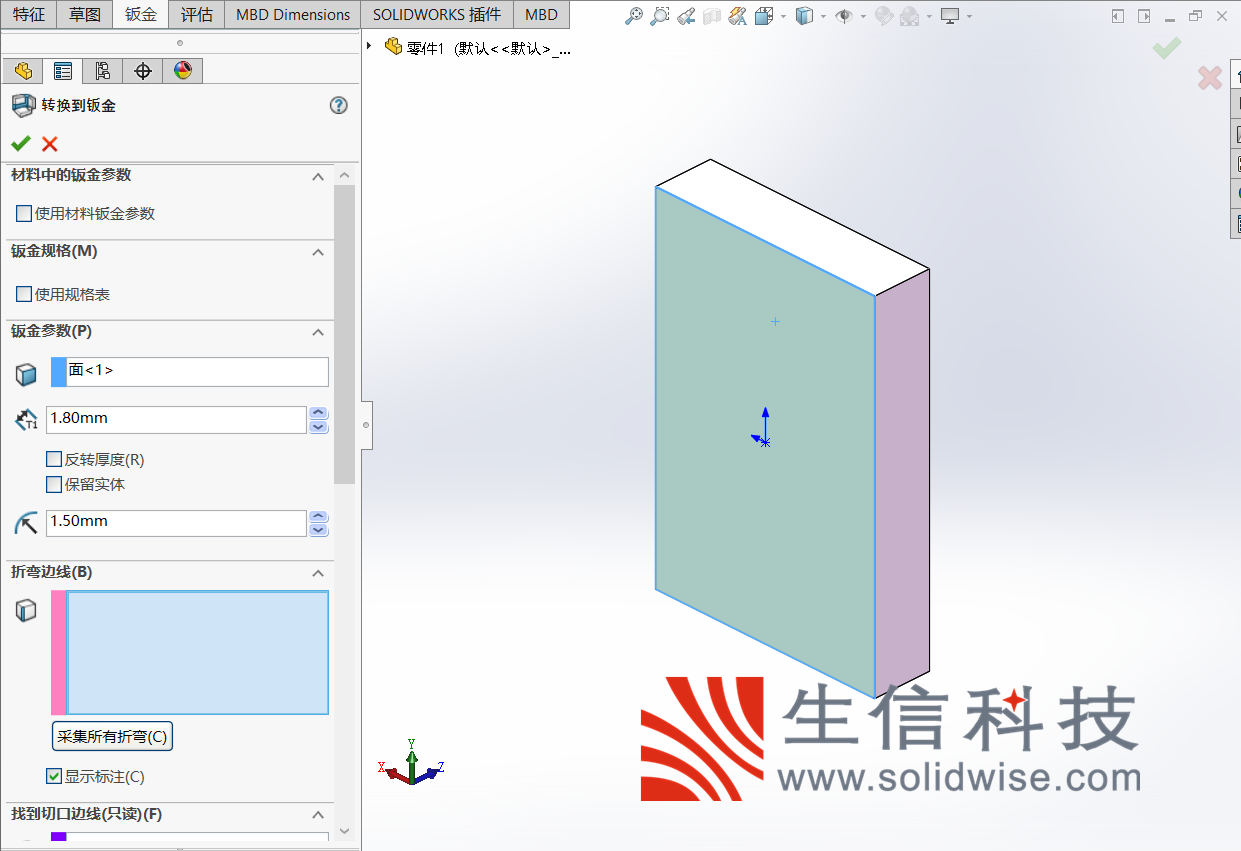Check the 反转厚度(R) option
Image resolution: width=1241 pixels, height=851 pixels.
[x=54, y=460]
